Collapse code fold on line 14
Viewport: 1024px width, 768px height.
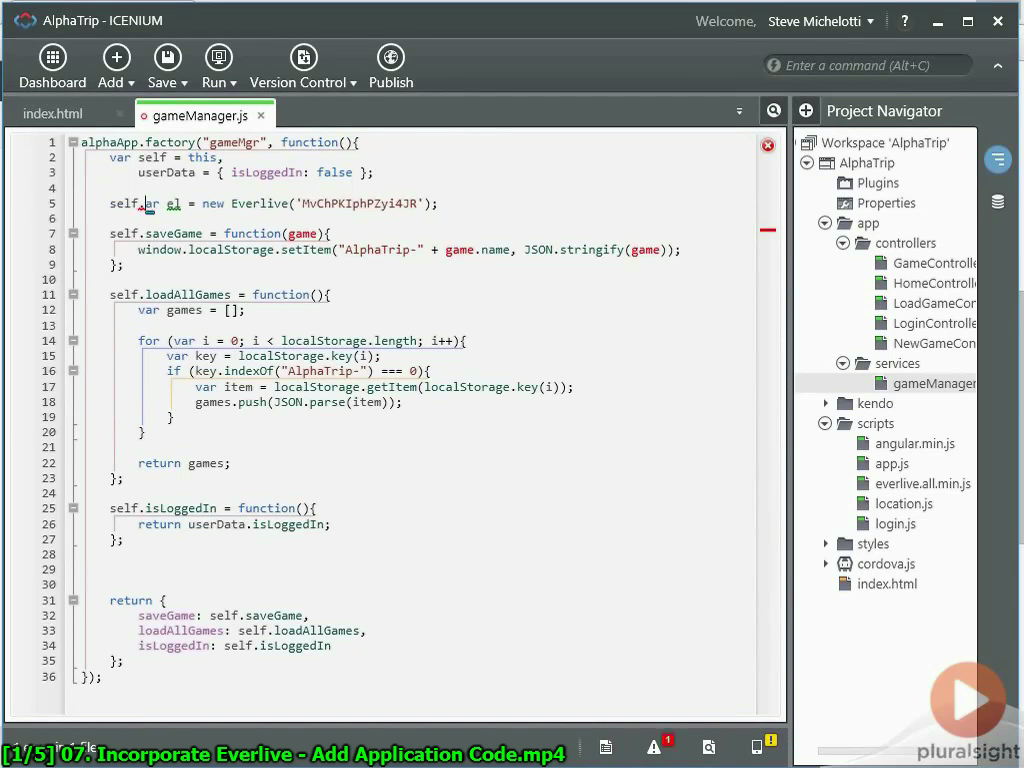click(73, 340)
